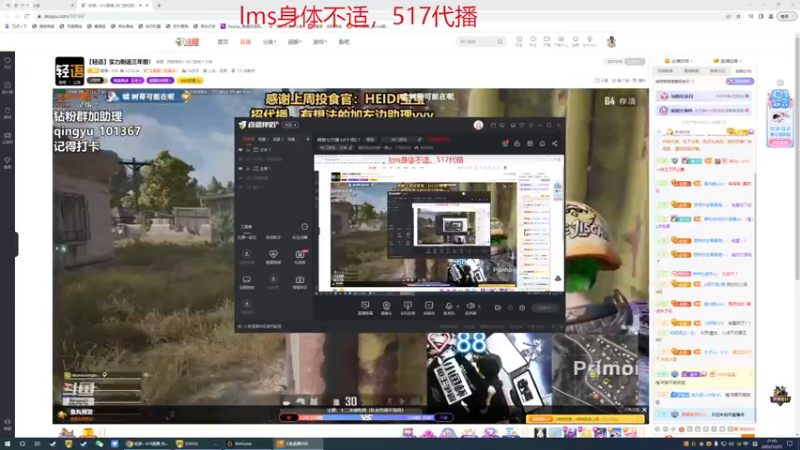The width and height of the screenshot is (800, 450).
Task: Open the start-streaming camera icon in header
Action: tap(546, 41)
